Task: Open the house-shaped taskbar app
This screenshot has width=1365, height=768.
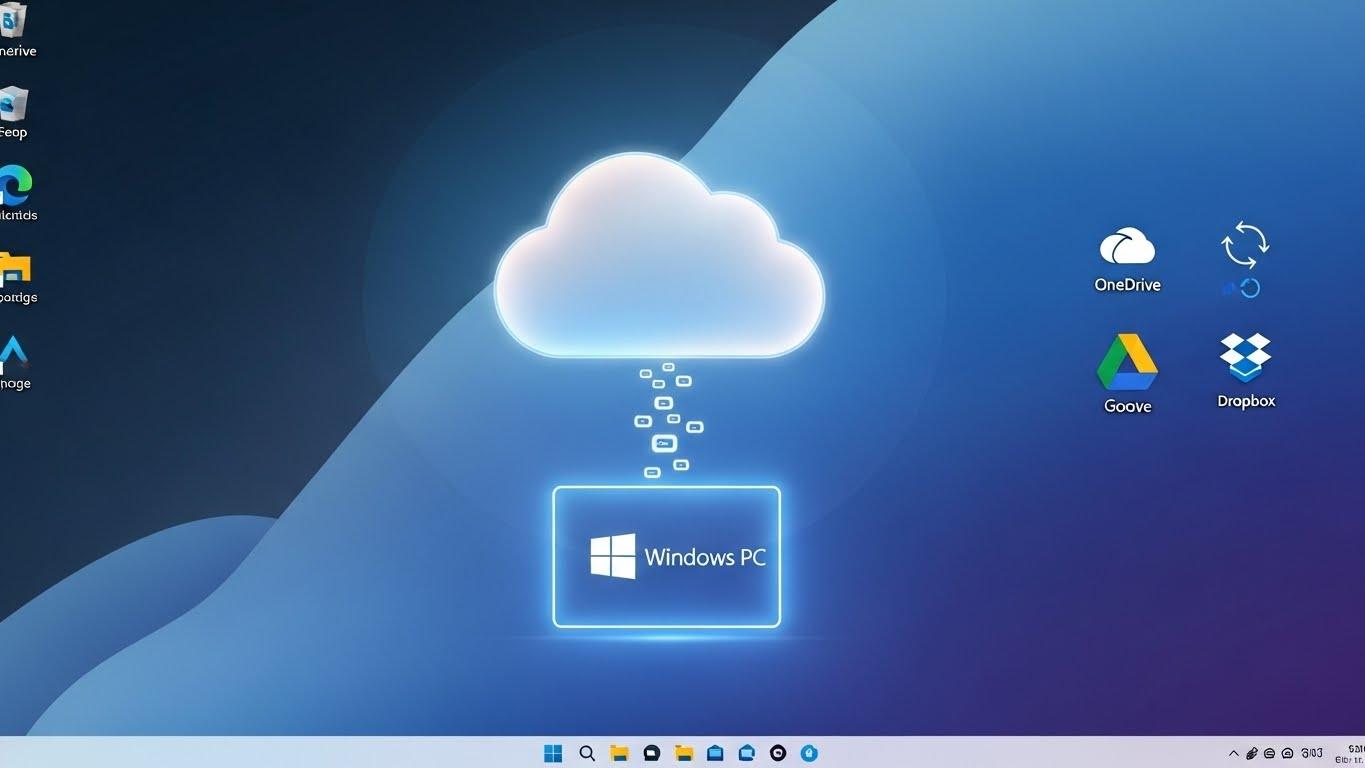Action: [x=746, y=753]
